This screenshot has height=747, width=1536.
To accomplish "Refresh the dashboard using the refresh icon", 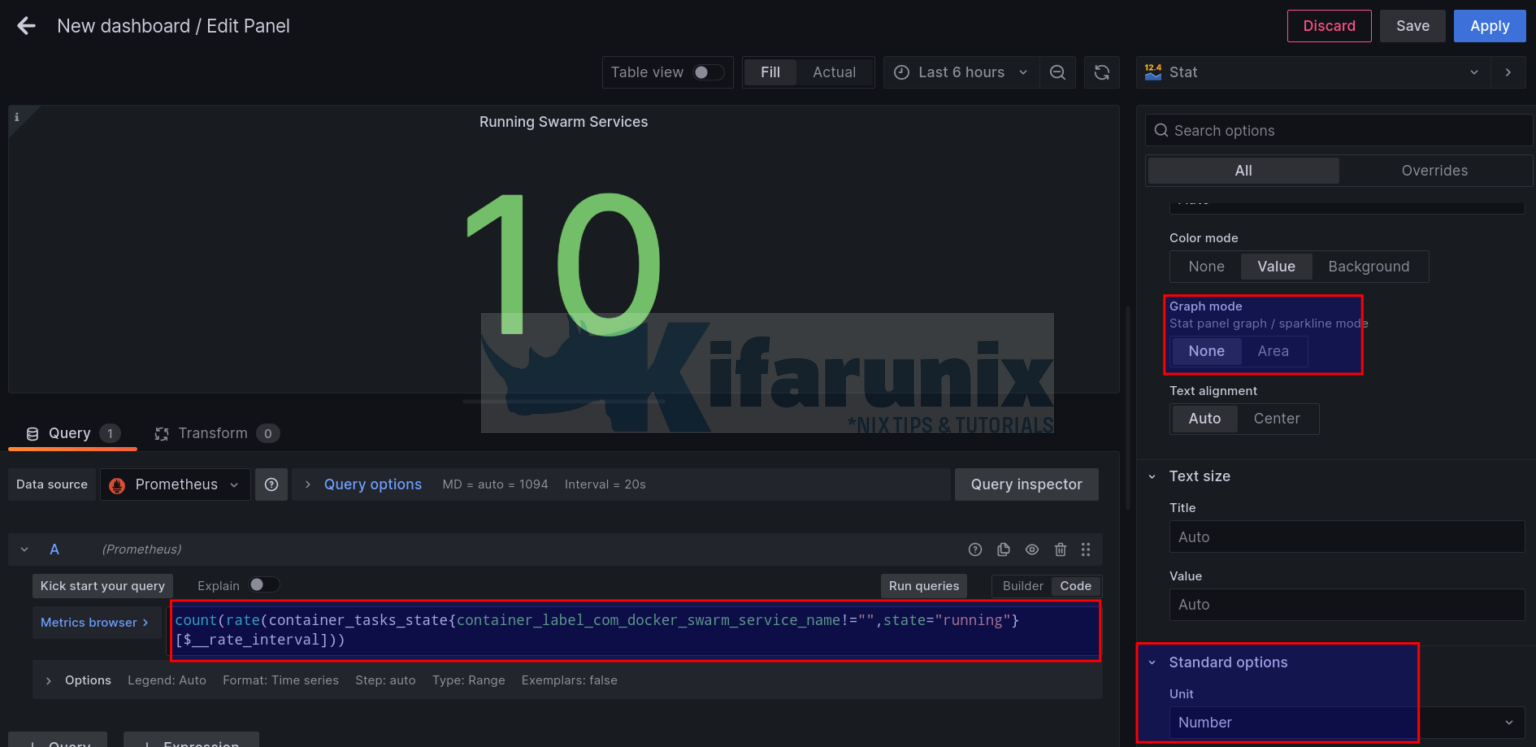I will [x=1101, y=72].
